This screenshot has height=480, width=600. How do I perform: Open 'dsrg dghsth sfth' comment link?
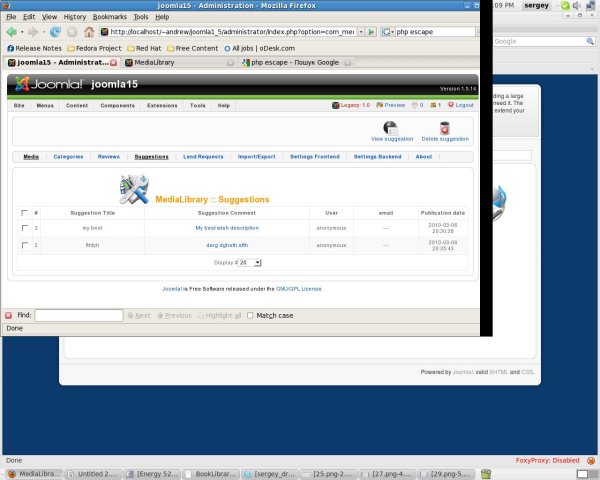(227, 245)
